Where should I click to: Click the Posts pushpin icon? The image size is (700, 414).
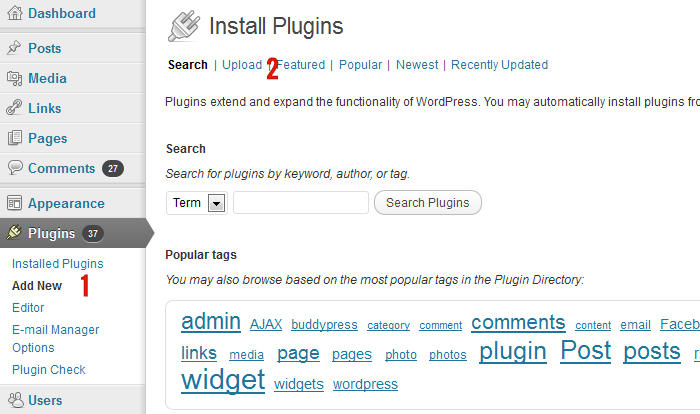[14, 47]
